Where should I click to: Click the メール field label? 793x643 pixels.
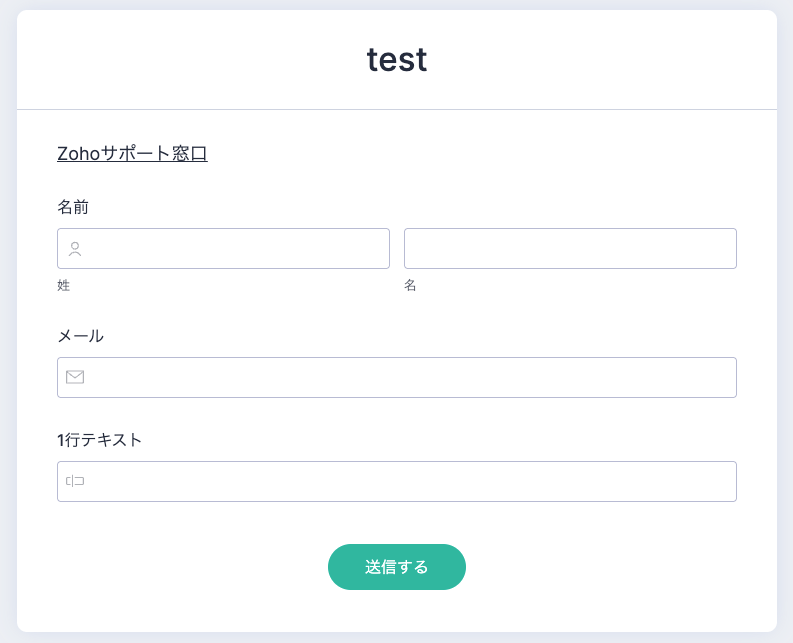point(80,336)
